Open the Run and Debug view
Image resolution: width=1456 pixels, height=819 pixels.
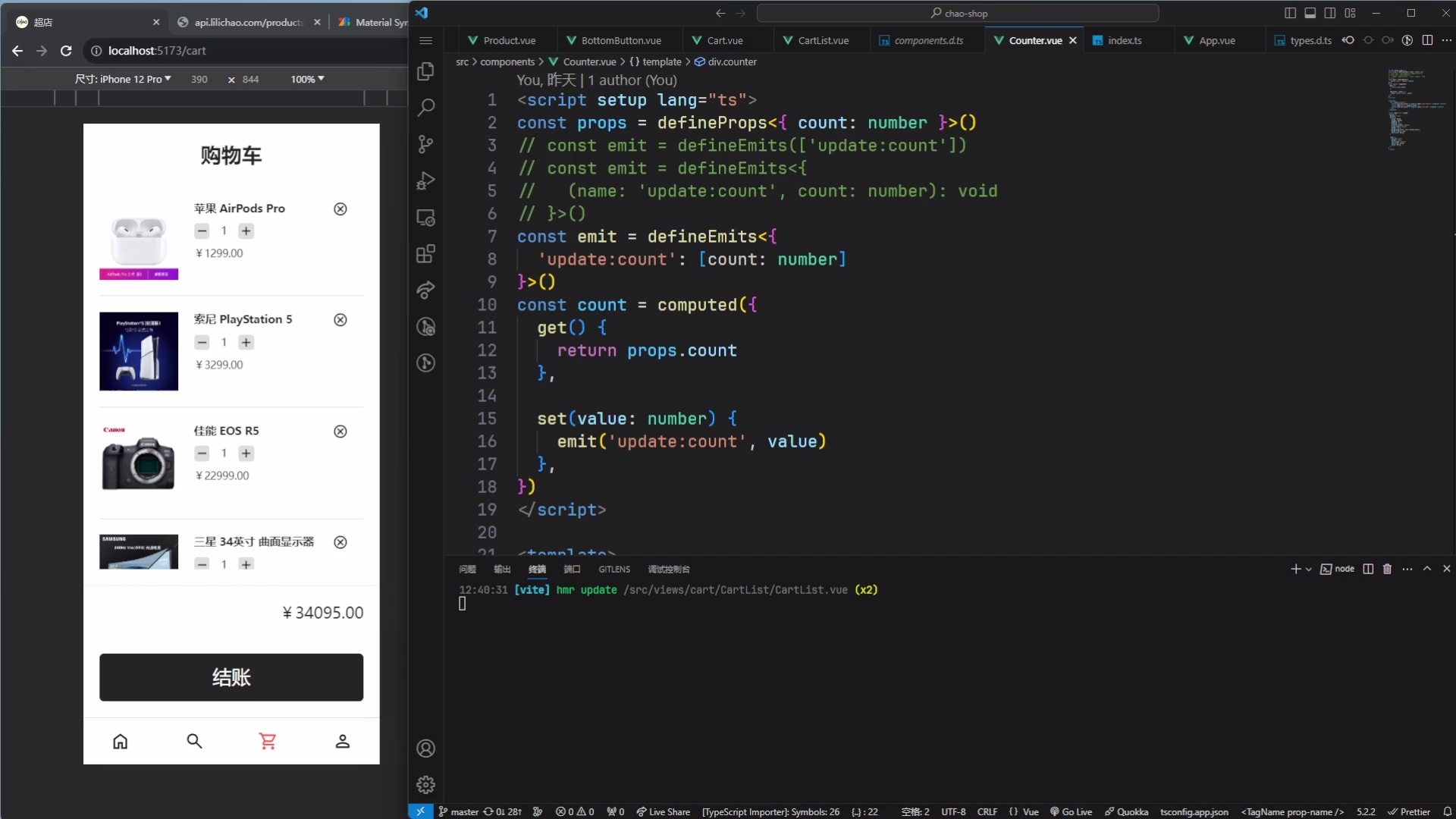[x=425, y=180]
